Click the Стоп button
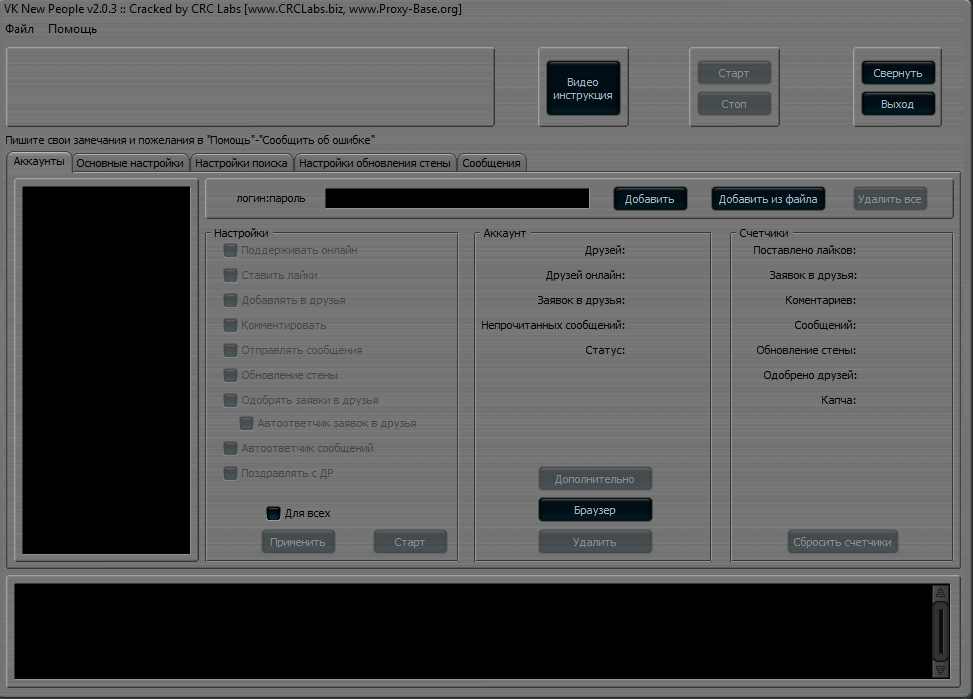The image size is (973, 699). (x=733, y=104)
